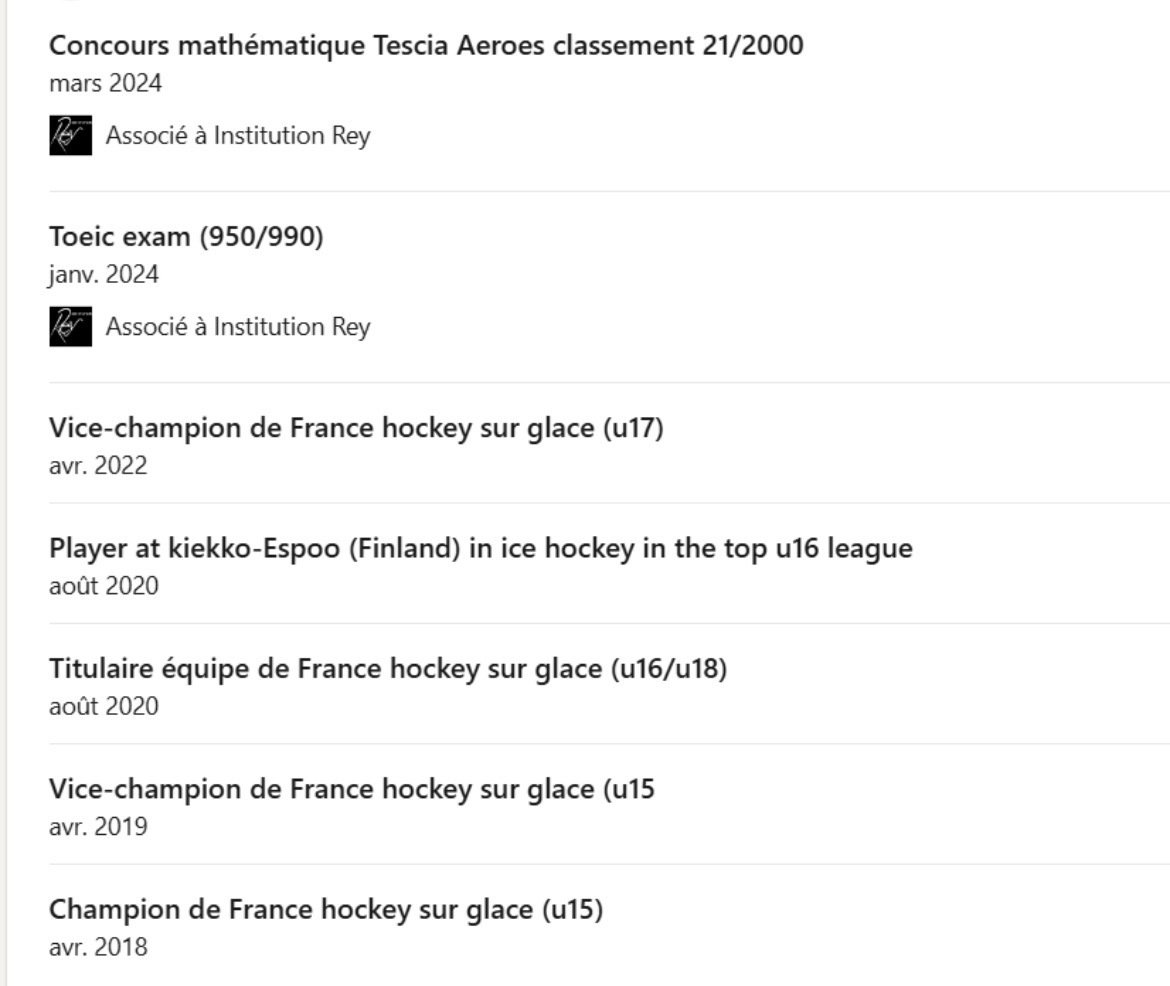The image size is (1170, 986).
Task: Click 'août 2020' under Titulaire équipe entry
Action: coord(104,706)
